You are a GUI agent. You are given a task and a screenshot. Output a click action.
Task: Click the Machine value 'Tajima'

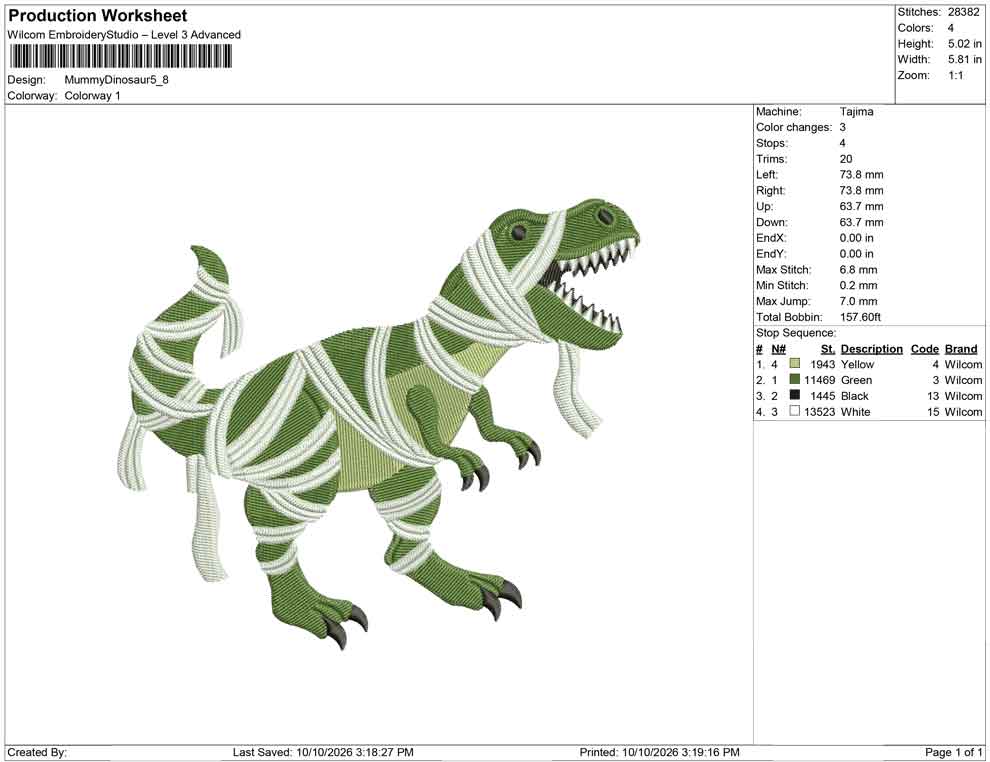pyautogui.click(x=856, y=112)
